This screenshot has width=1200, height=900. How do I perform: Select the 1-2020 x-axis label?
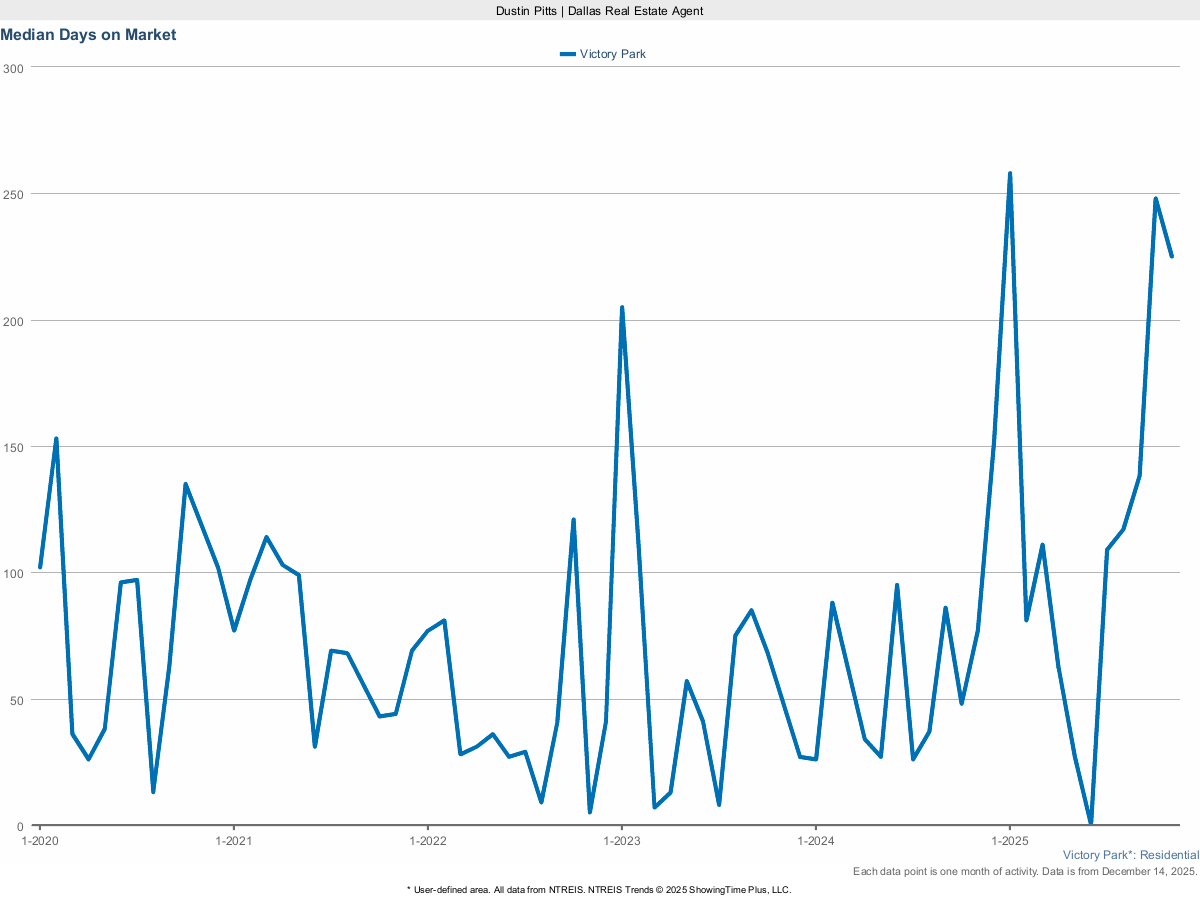coord(40,841)
